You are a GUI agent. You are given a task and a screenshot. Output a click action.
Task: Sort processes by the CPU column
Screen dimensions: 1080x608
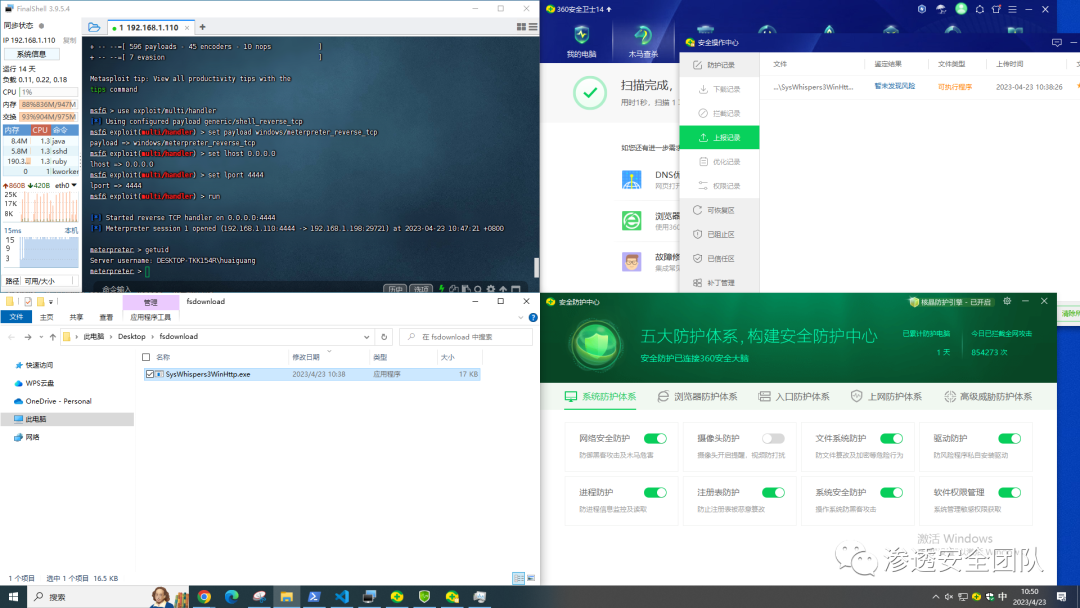pos(40,130)
